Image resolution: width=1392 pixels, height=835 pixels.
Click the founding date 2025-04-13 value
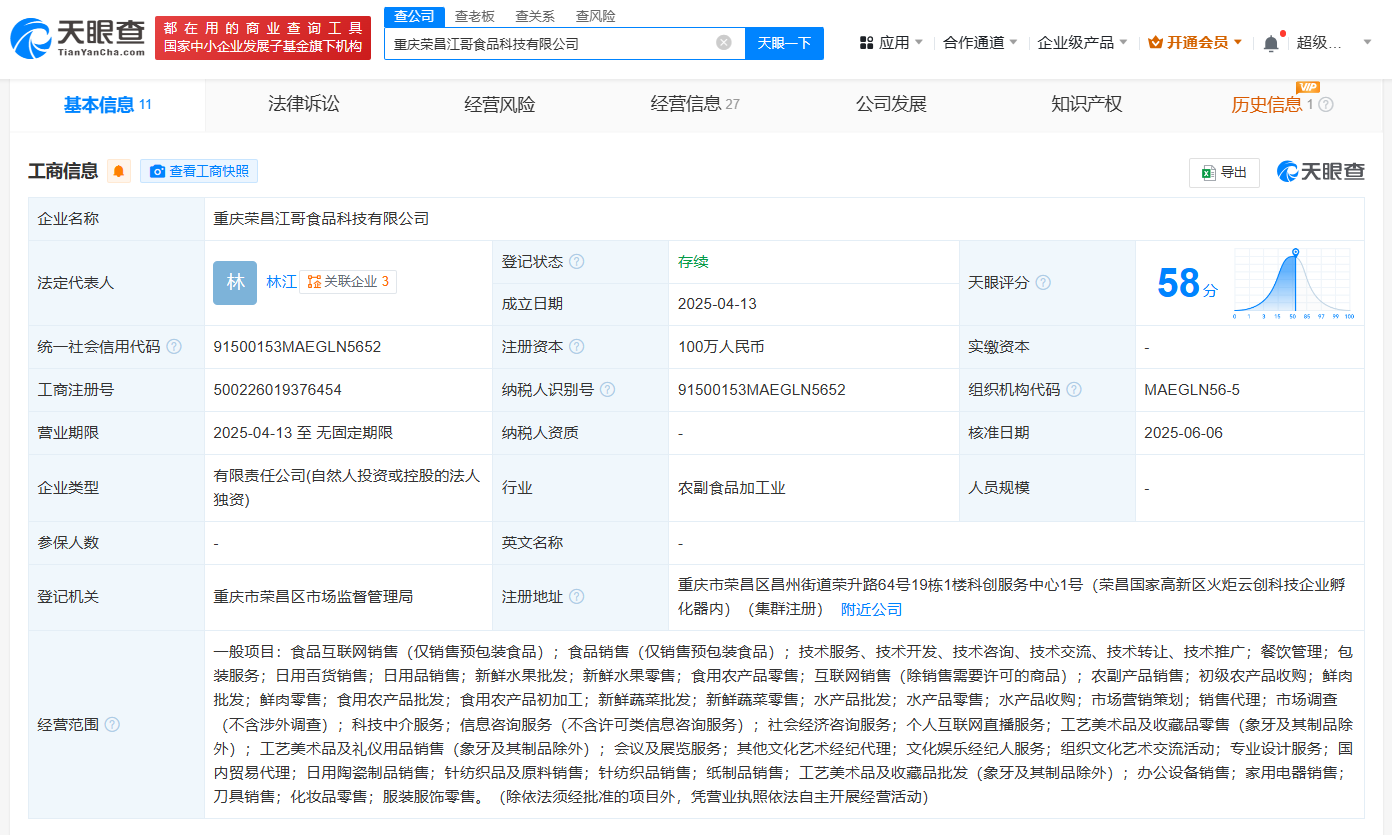[716, 304]
